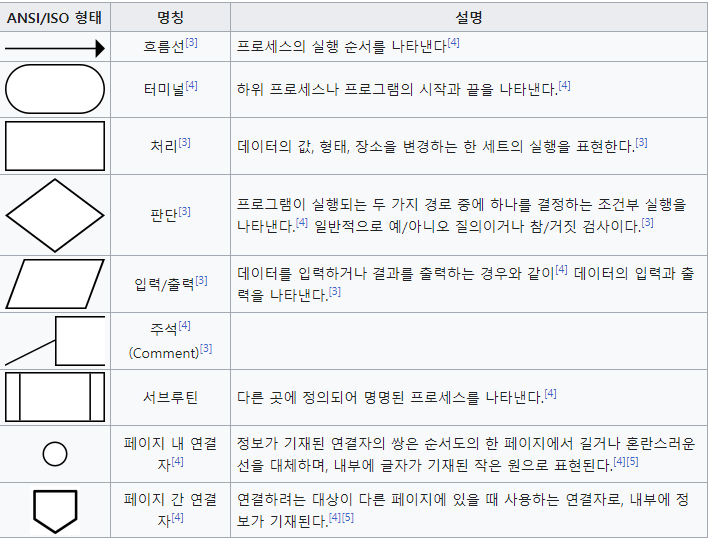
Task: Click the subroutine double-barred rectangle image
Action: [x=55, y=397]
